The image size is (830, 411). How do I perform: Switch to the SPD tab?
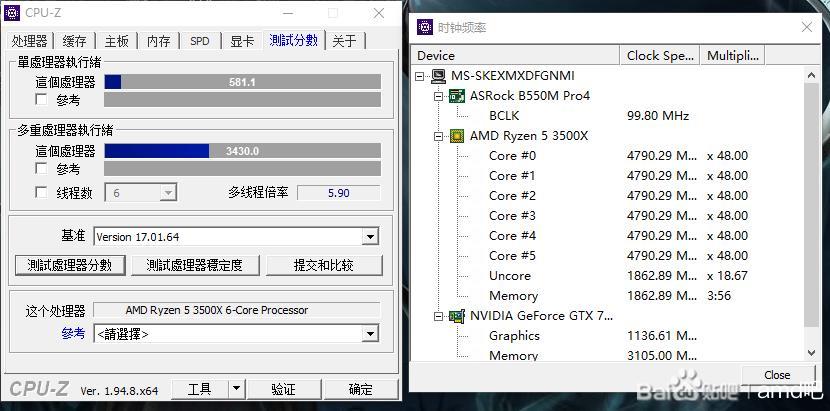(200, 41)
